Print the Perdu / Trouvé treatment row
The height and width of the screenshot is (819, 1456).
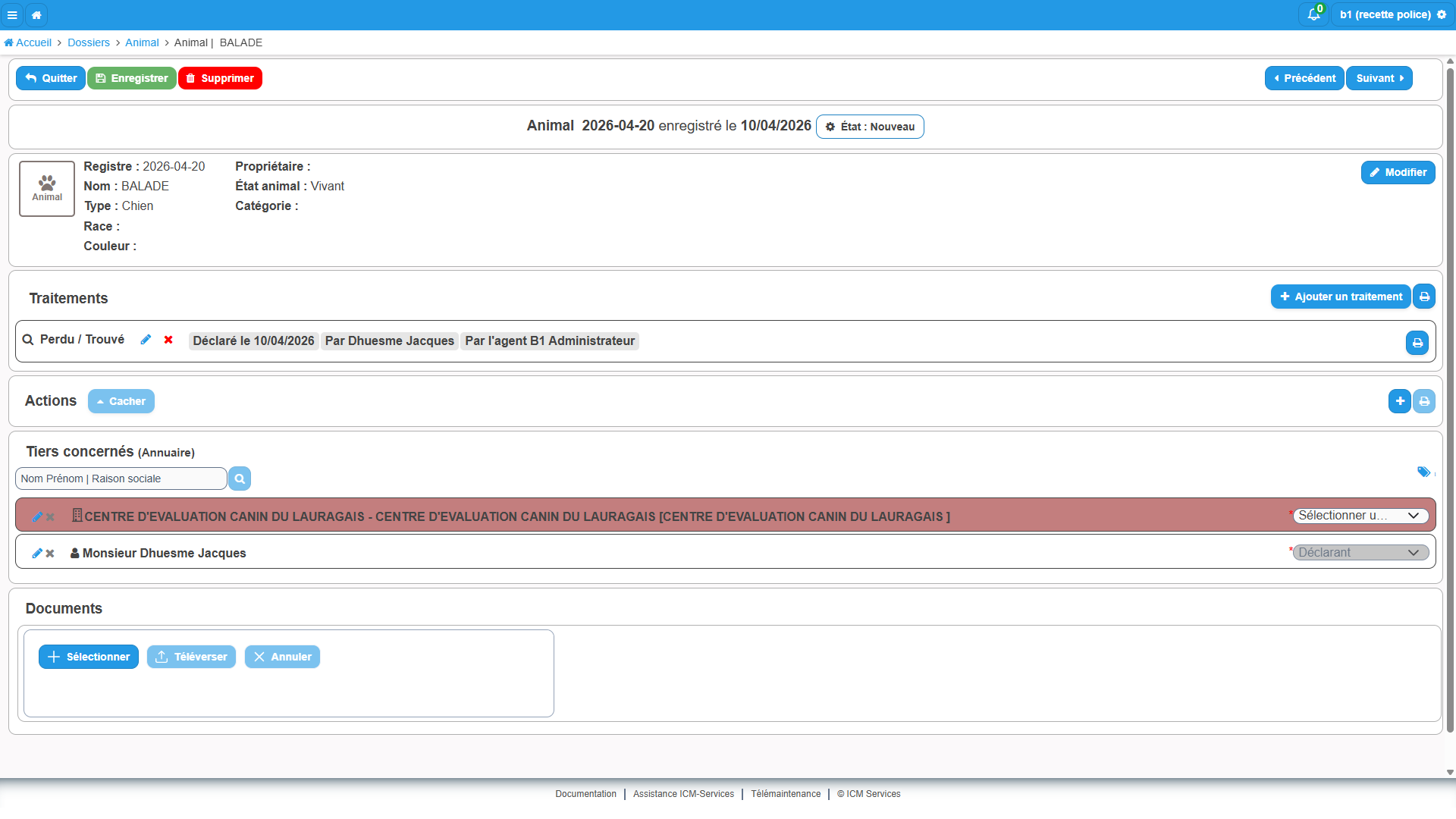coord(1417,343)
